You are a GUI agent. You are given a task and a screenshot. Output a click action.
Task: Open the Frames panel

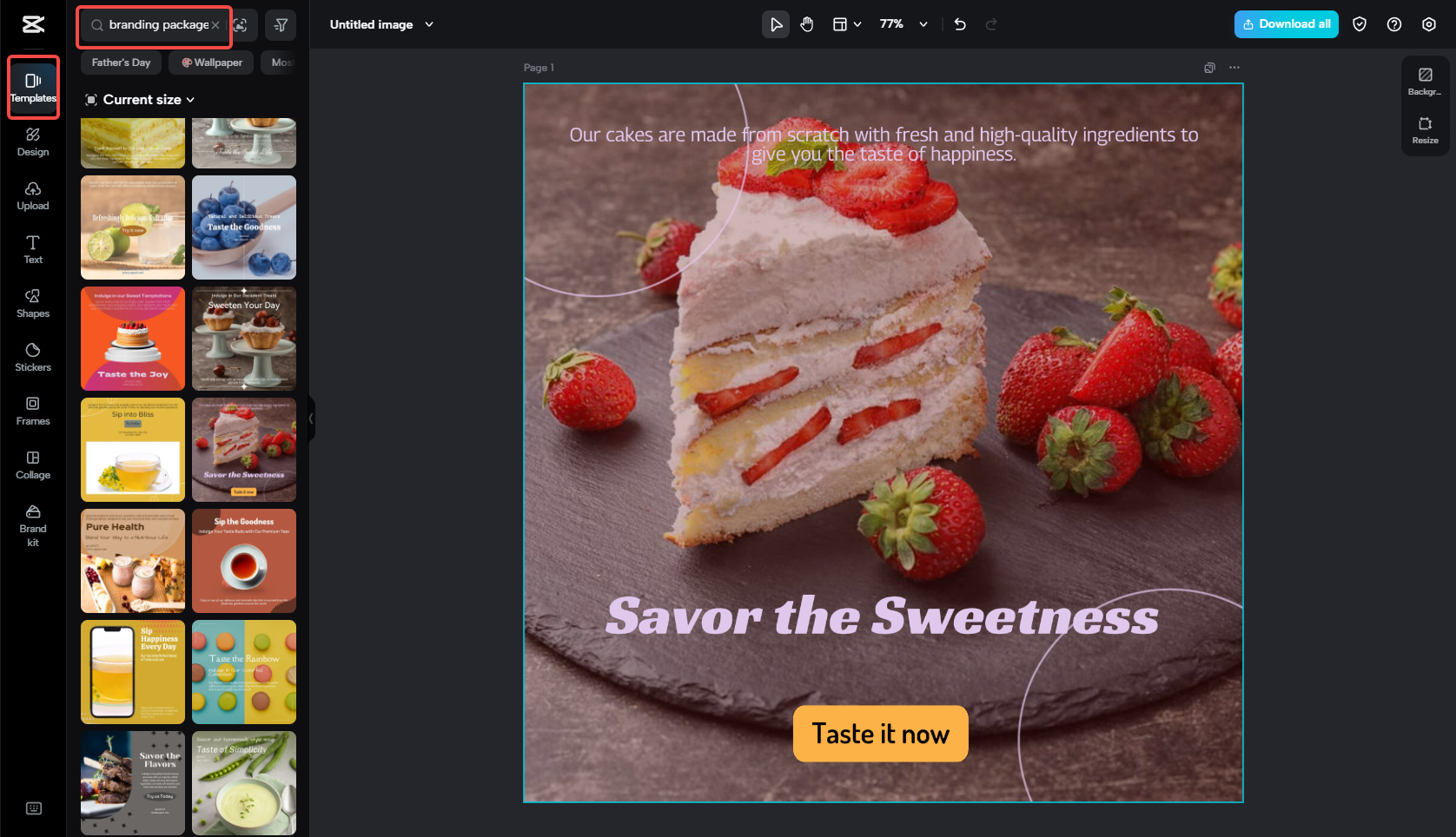tap(33, 410)
